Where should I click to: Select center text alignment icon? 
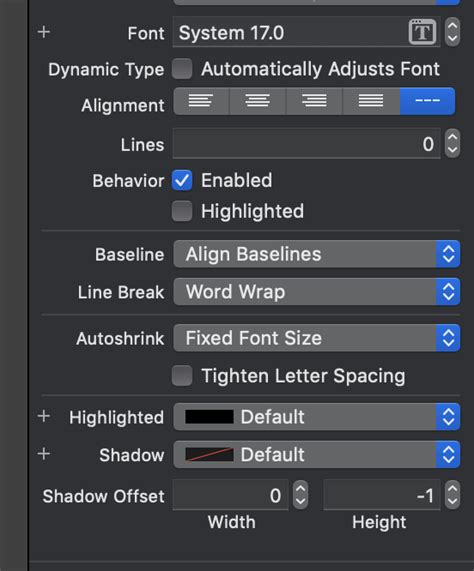point(258,101)
